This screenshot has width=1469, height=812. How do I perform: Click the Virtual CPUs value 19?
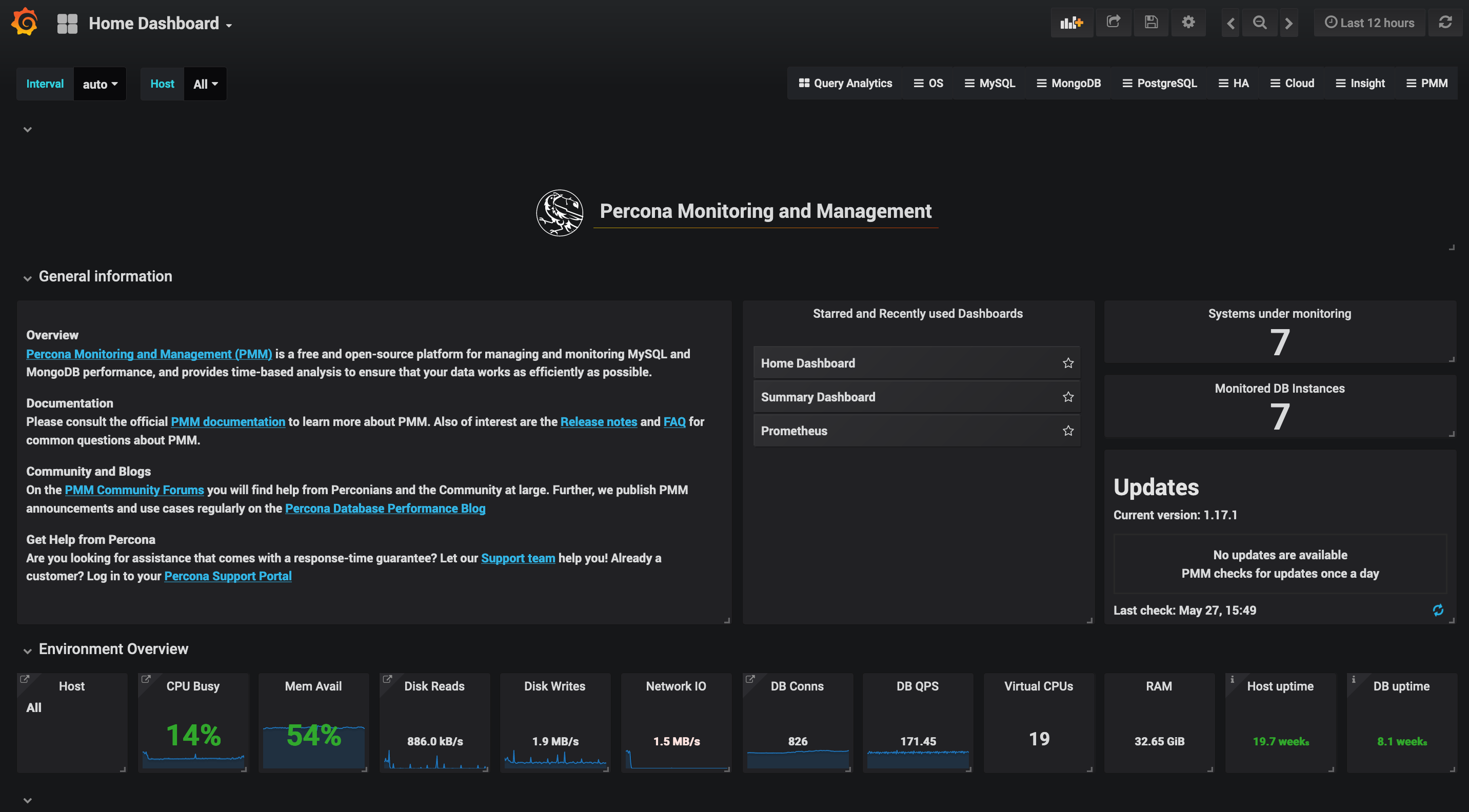(x=1039, y=739)
